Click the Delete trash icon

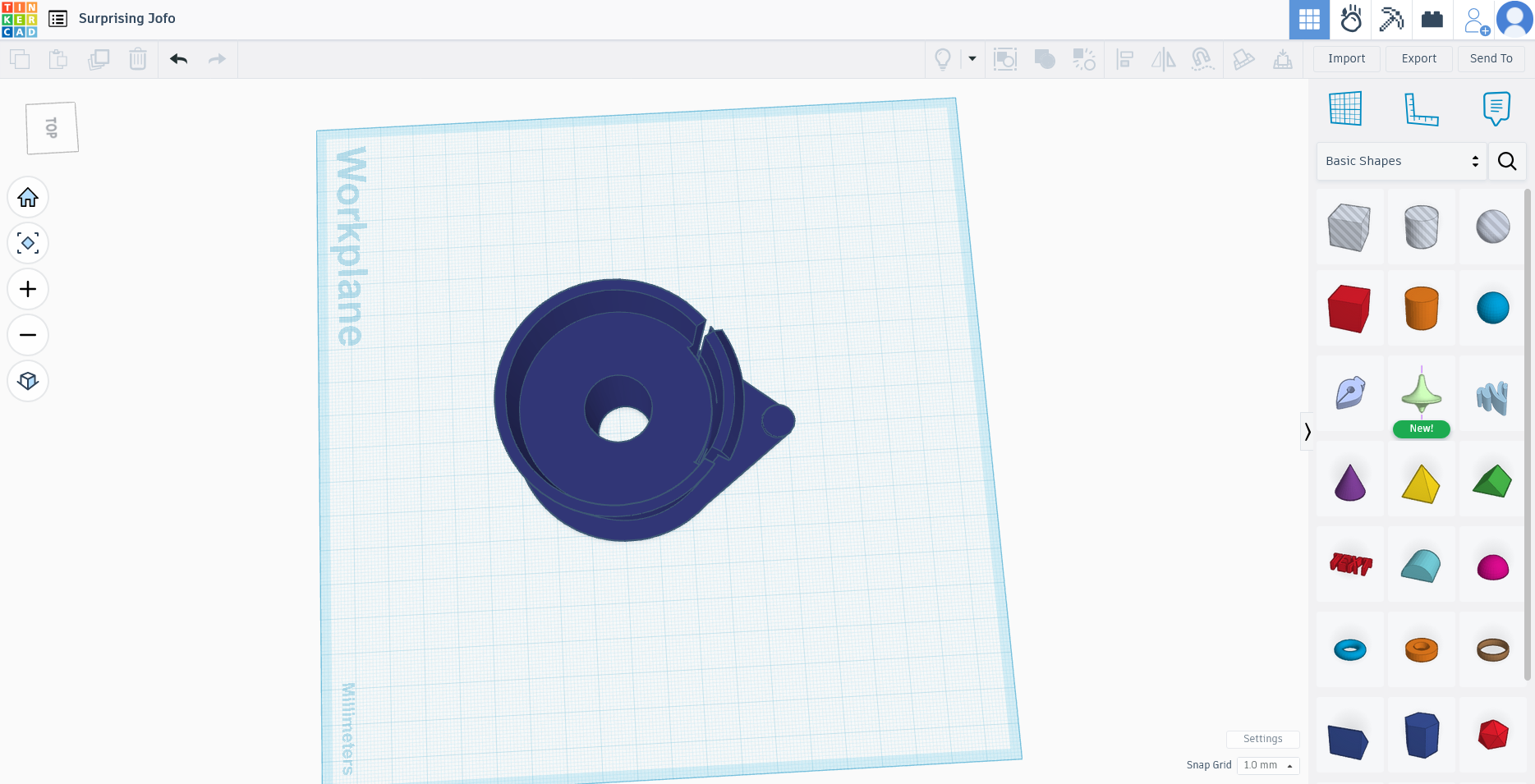point(138,59)
